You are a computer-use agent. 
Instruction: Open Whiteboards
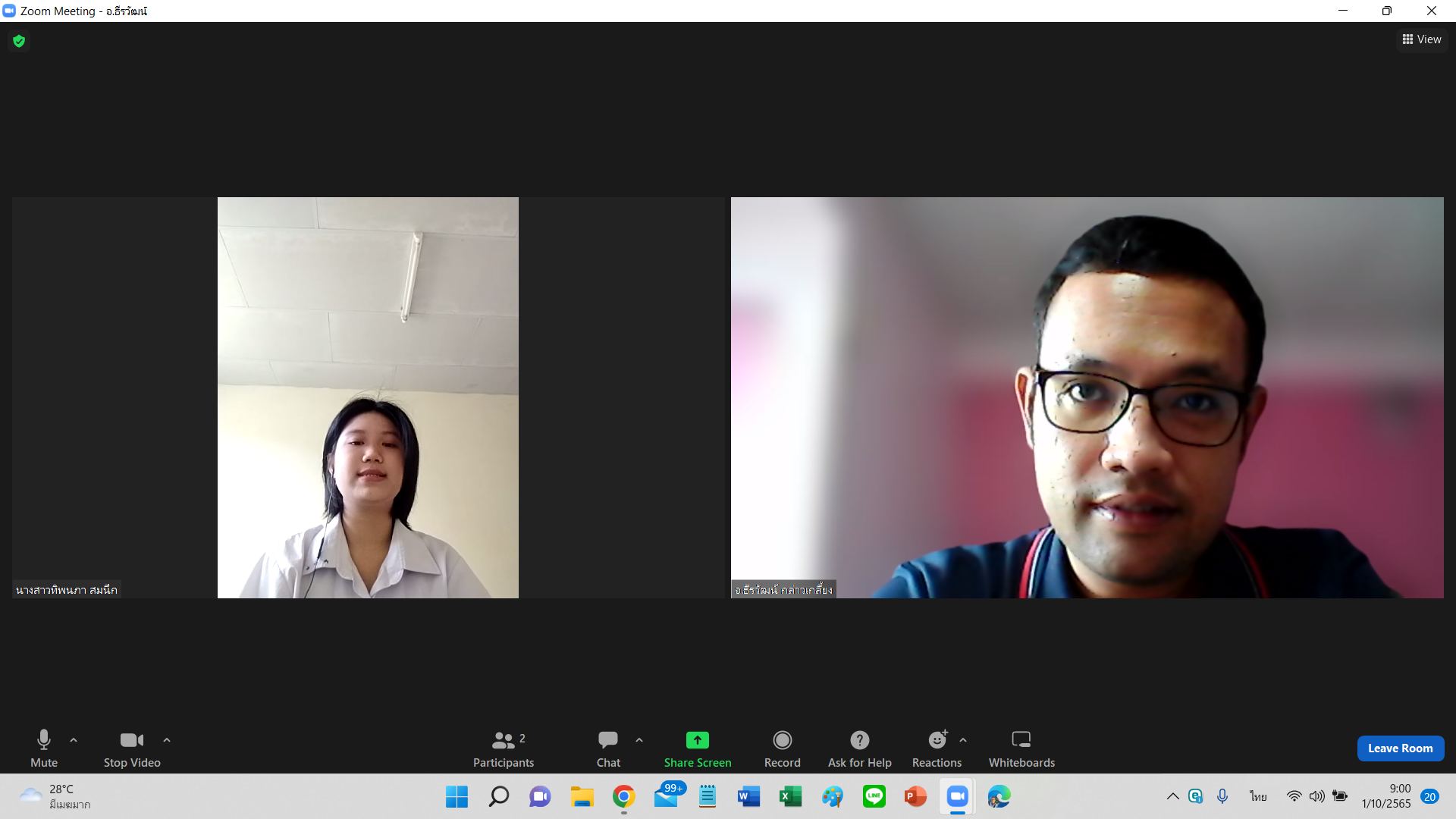(1021, 748)
